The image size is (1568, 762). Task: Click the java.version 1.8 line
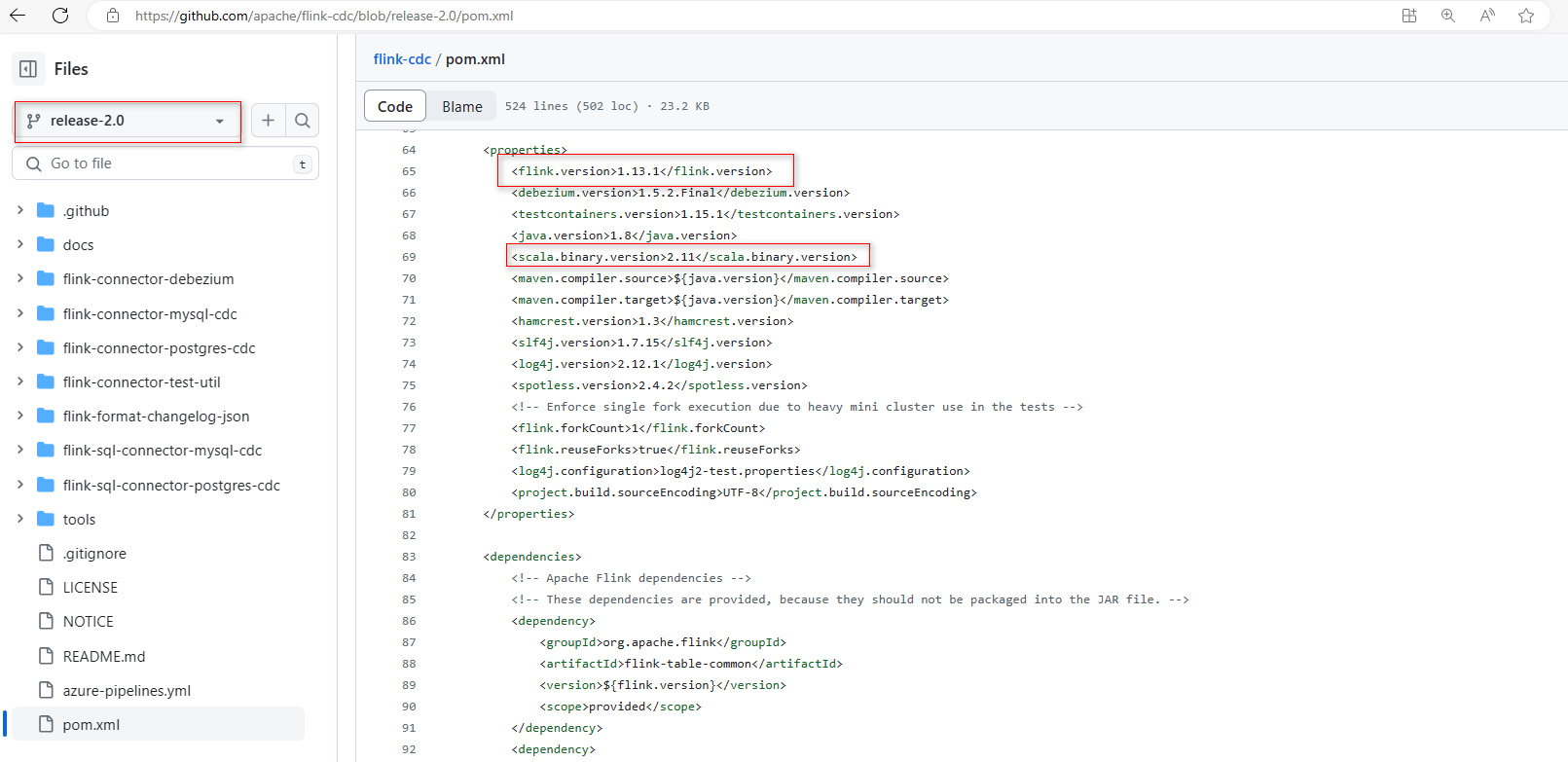point(624,236)
